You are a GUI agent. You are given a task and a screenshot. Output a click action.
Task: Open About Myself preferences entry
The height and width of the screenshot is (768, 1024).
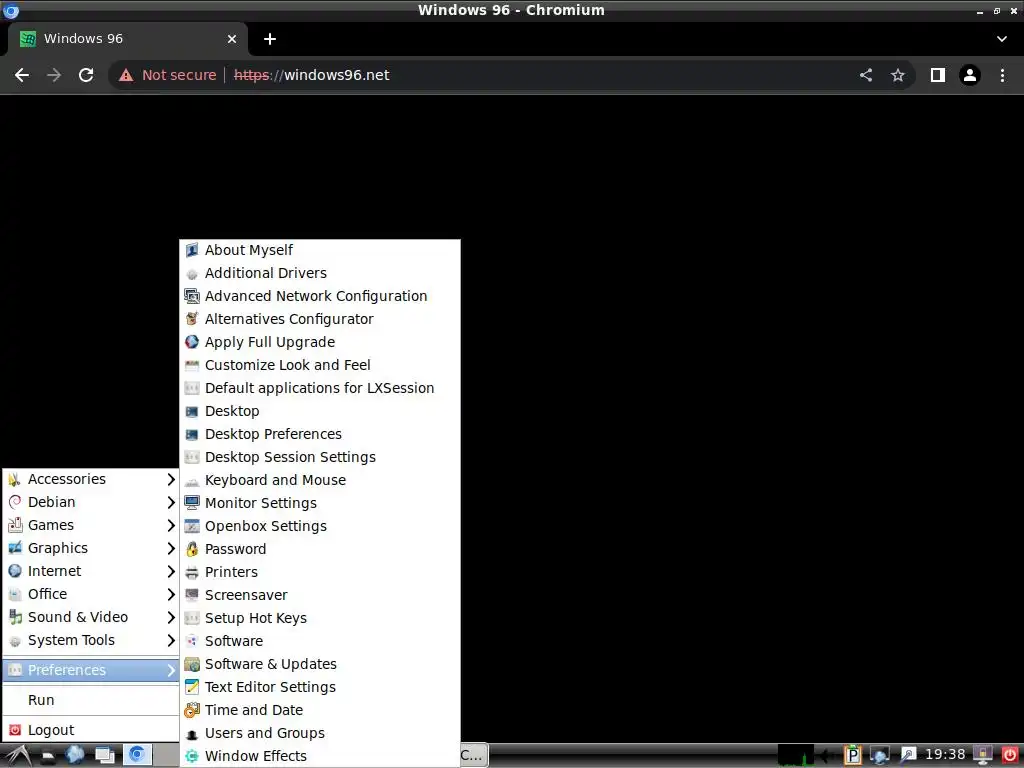[x=320, y=250]
